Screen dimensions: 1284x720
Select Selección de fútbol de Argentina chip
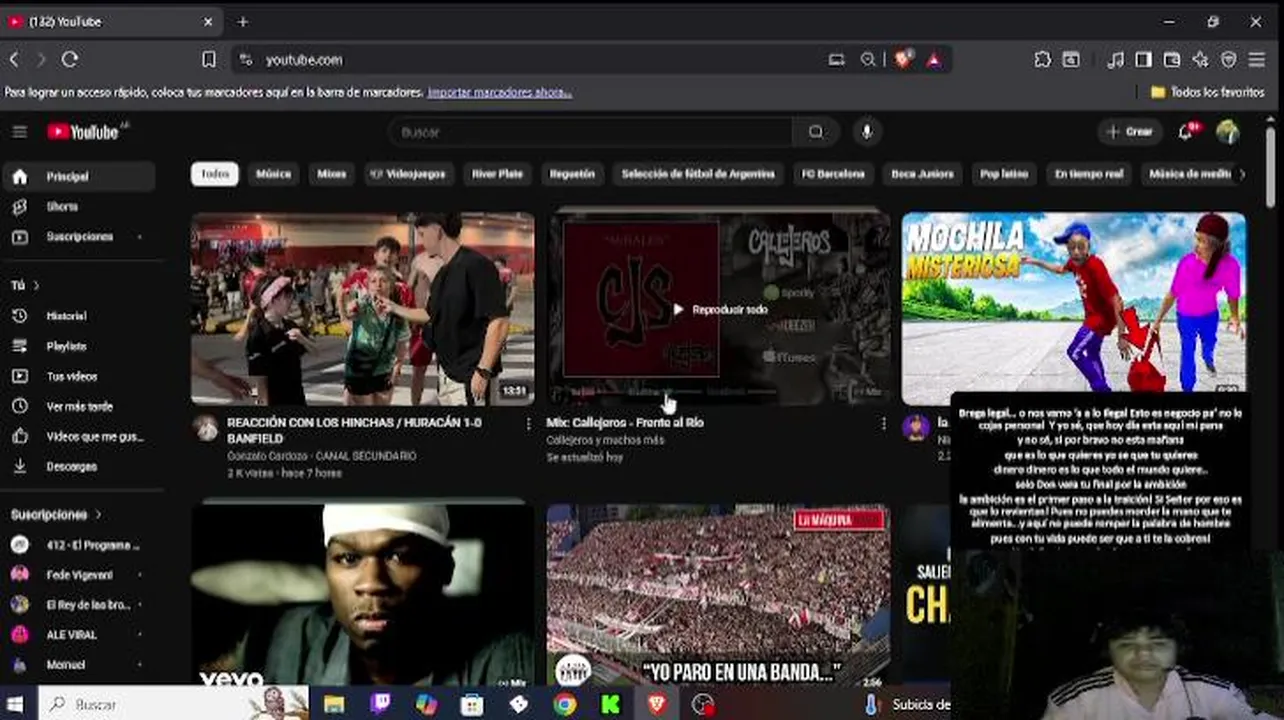tap(698, 174)
